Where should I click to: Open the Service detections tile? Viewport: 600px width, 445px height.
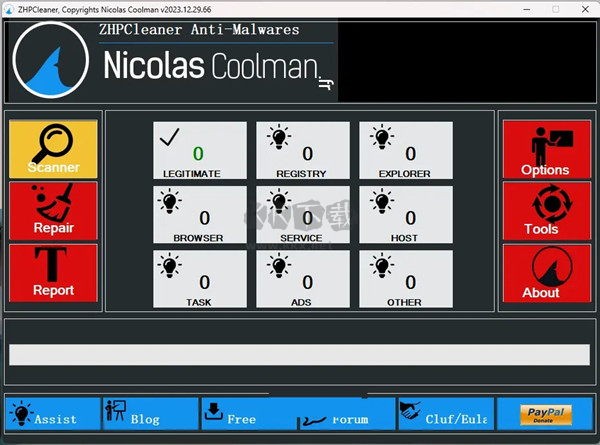(303, 215)
